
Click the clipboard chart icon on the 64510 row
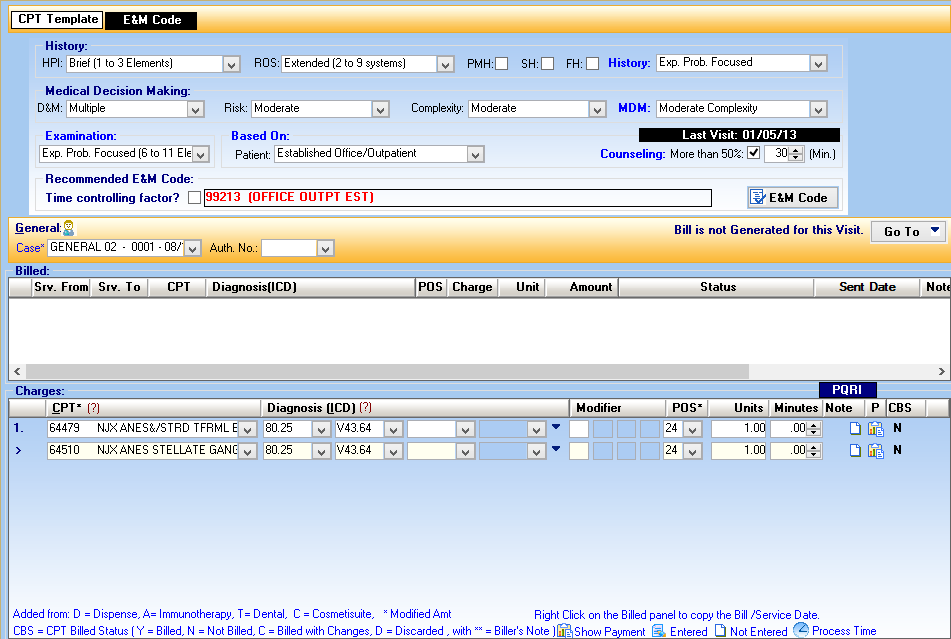tap(876, 450)
